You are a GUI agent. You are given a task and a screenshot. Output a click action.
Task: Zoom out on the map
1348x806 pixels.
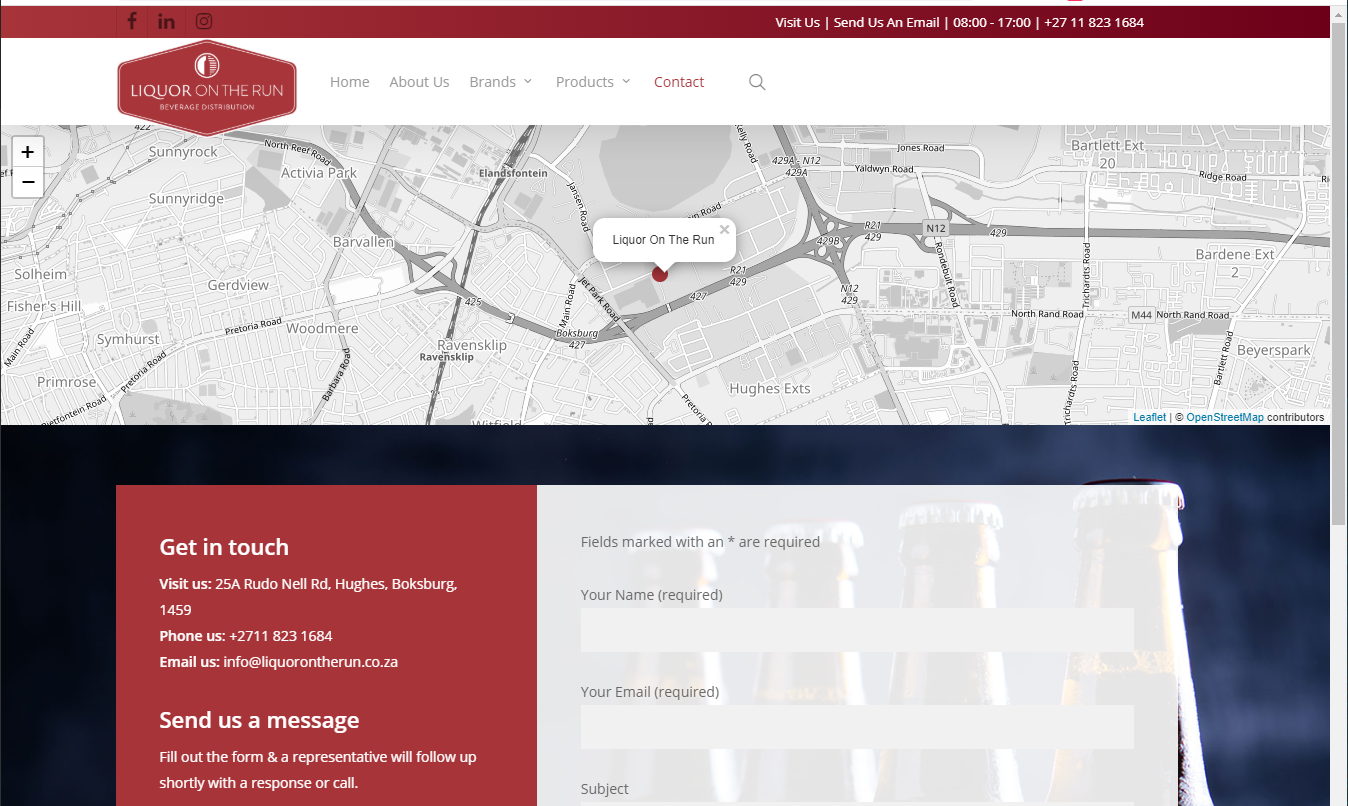pyautogui.click(x=28, y=182)
